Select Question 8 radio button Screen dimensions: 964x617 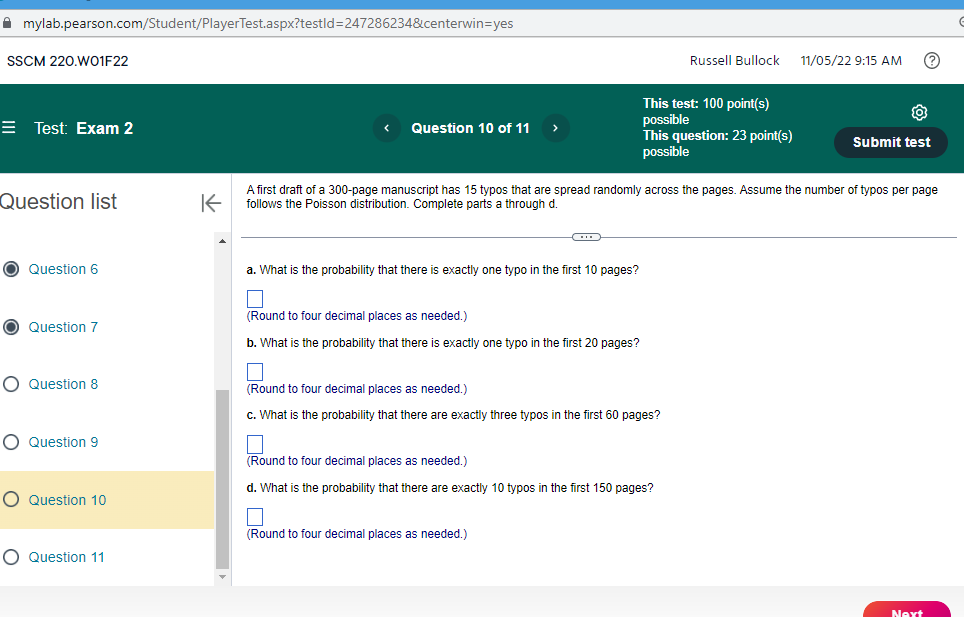click(x=11, y=384)
